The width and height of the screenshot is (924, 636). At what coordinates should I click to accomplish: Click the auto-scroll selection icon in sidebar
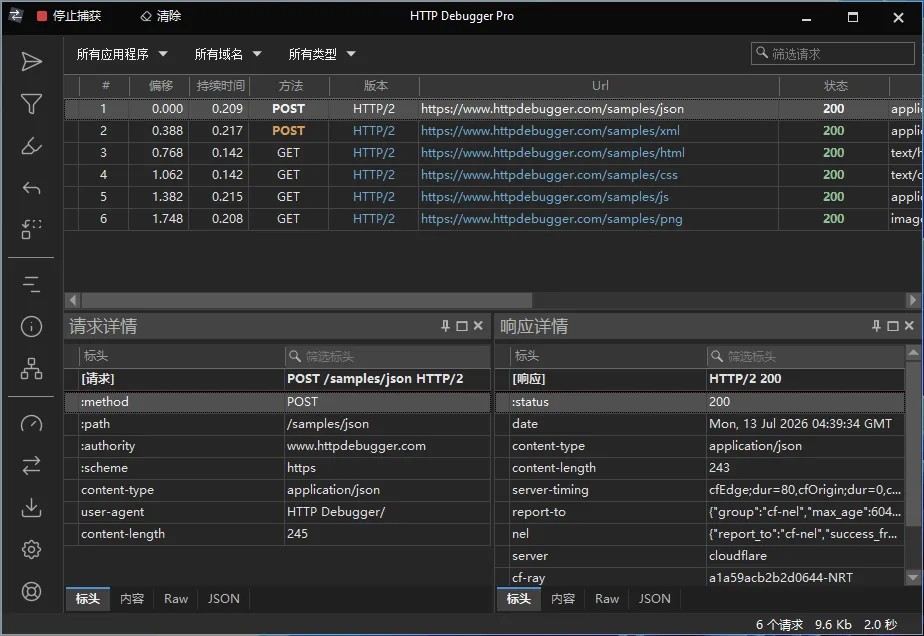point(31,229)
